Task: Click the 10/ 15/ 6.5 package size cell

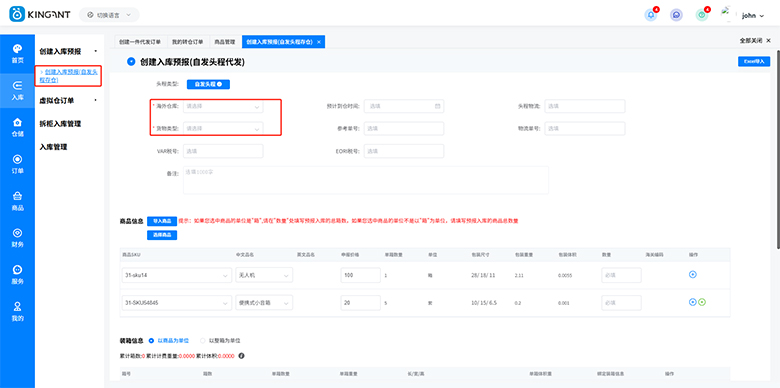Action: coord(483,302)
